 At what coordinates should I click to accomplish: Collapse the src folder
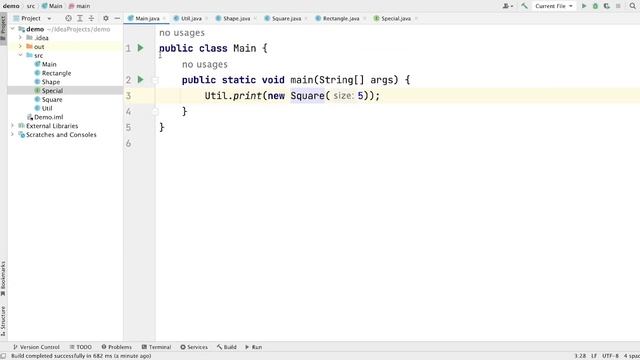click(20, 55)
